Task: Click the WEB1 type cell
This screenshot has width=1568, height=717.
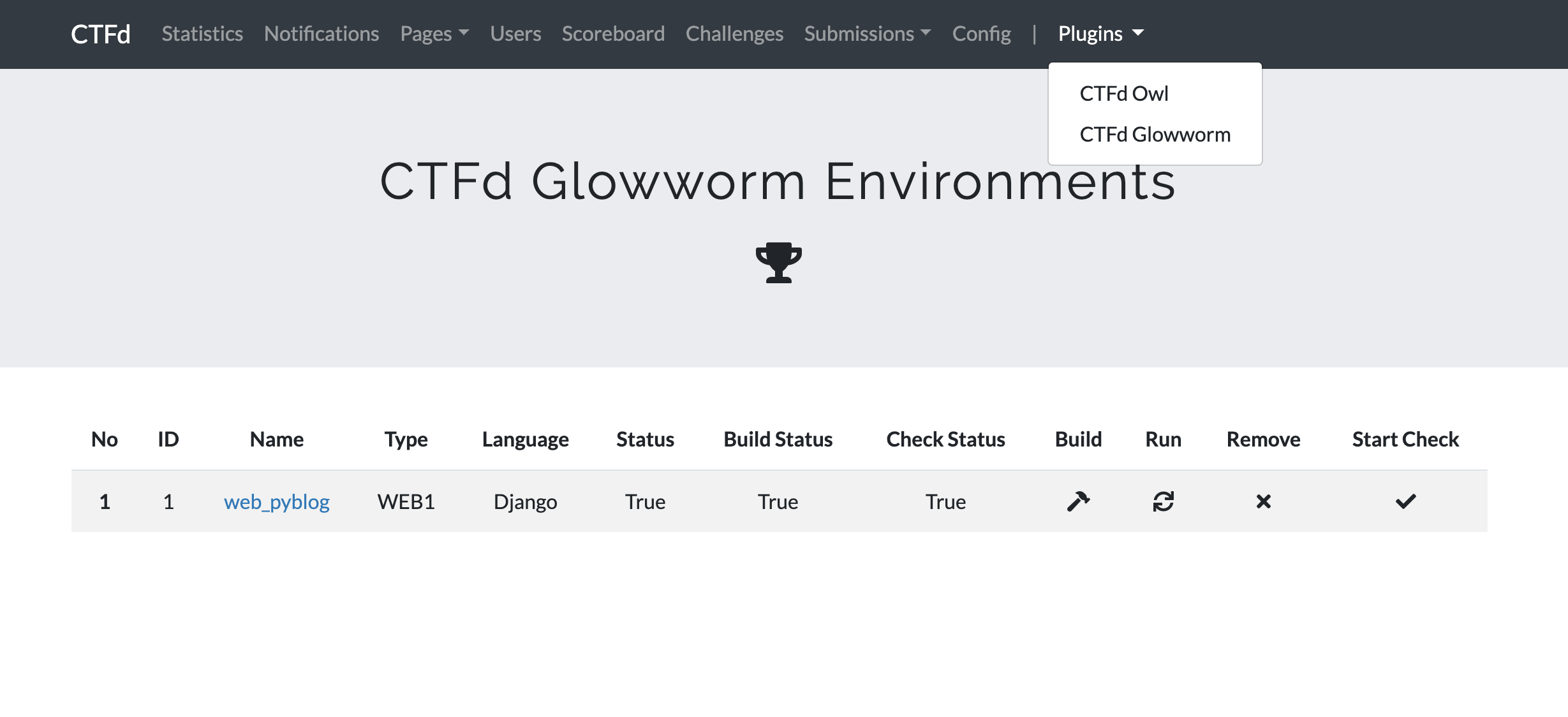Action: click(406, 502)
